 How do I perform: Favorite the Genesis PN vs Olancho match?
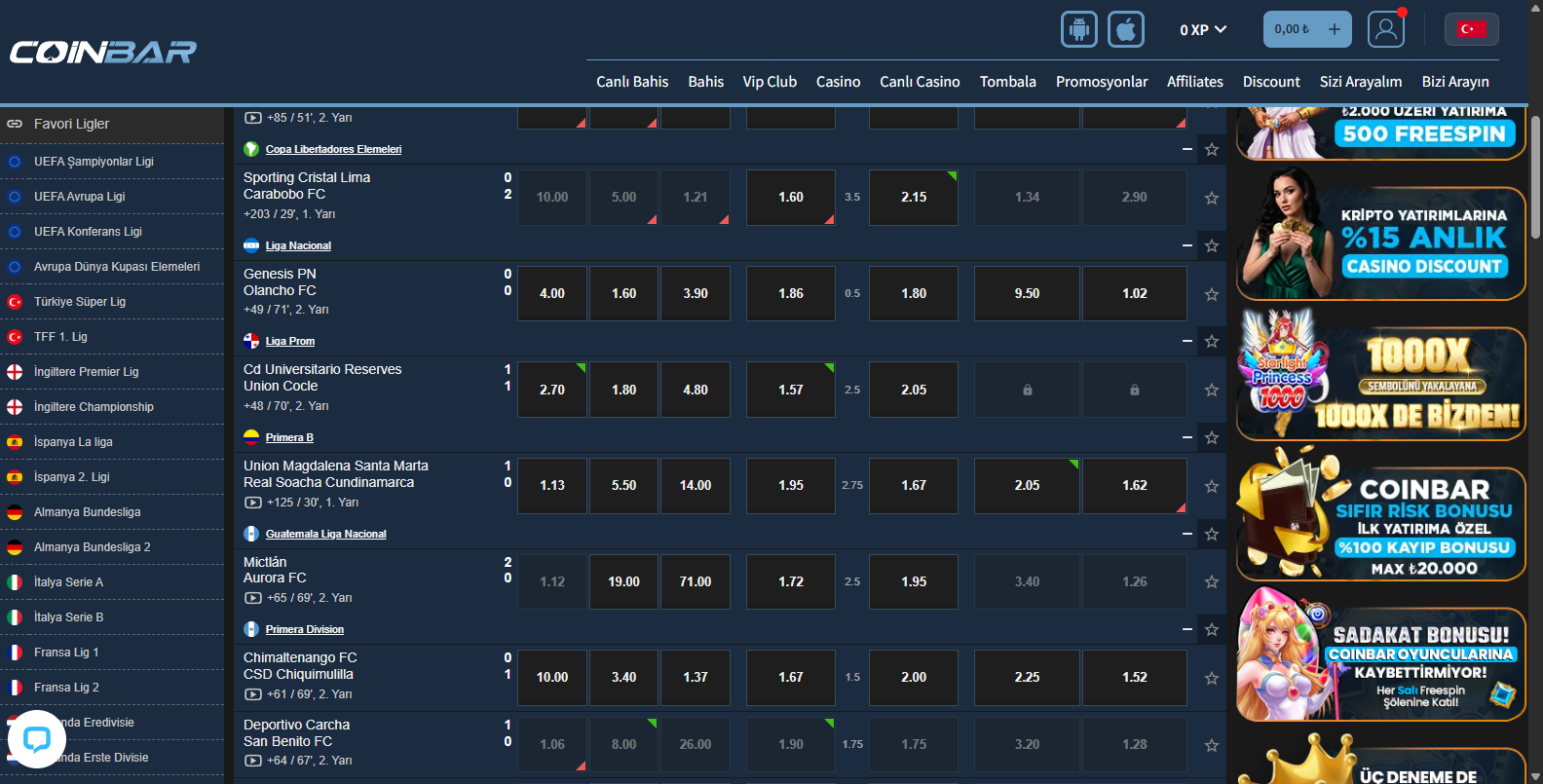(x=1212, y=294)
